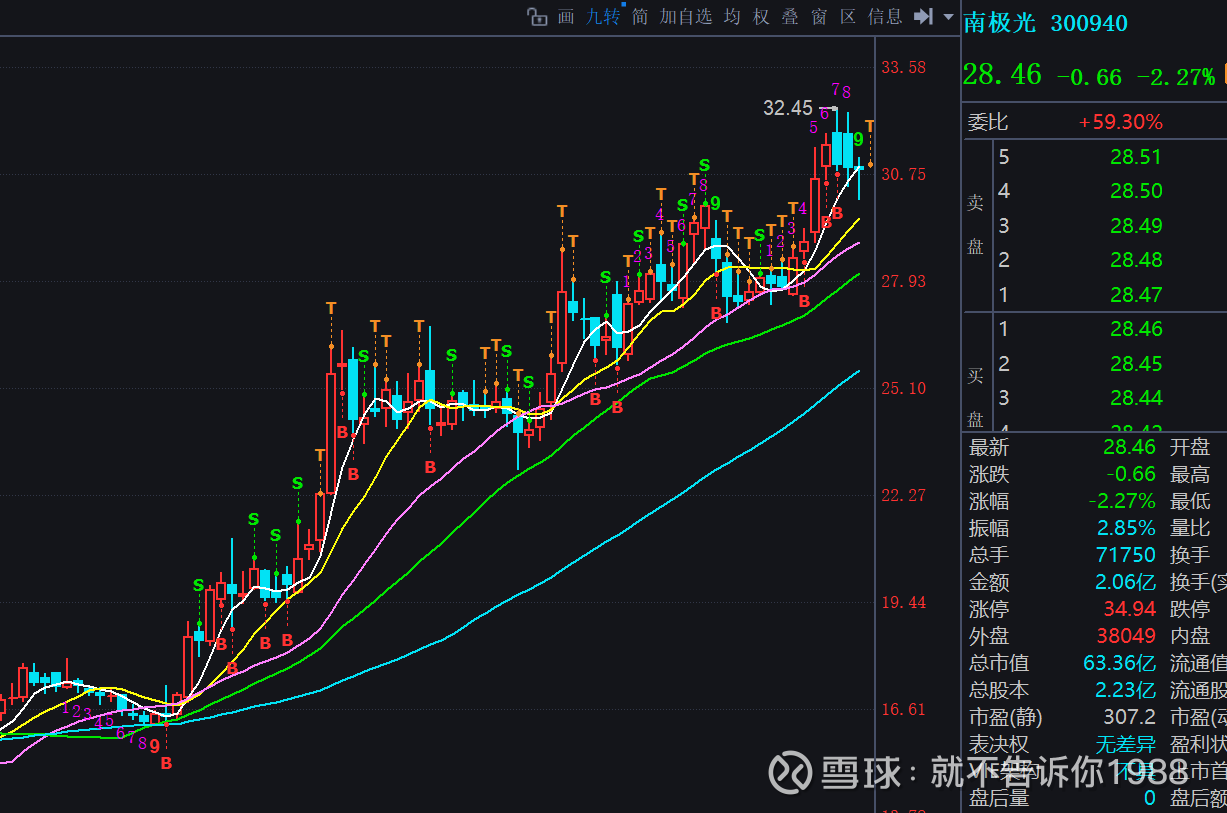The height and width of the screenshot is (813, 1227).
Task: Click the current price 28.46 header
Action: point(1002,74)
